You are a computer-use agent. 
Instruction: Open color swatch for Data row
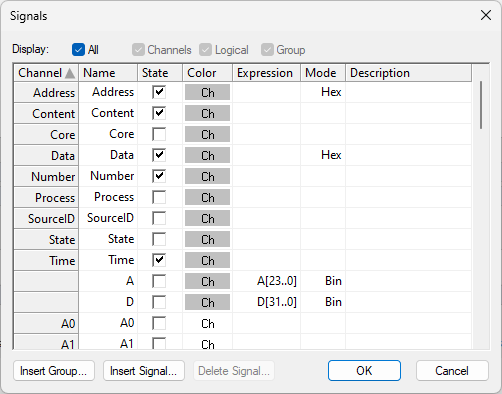pos(207,155)
